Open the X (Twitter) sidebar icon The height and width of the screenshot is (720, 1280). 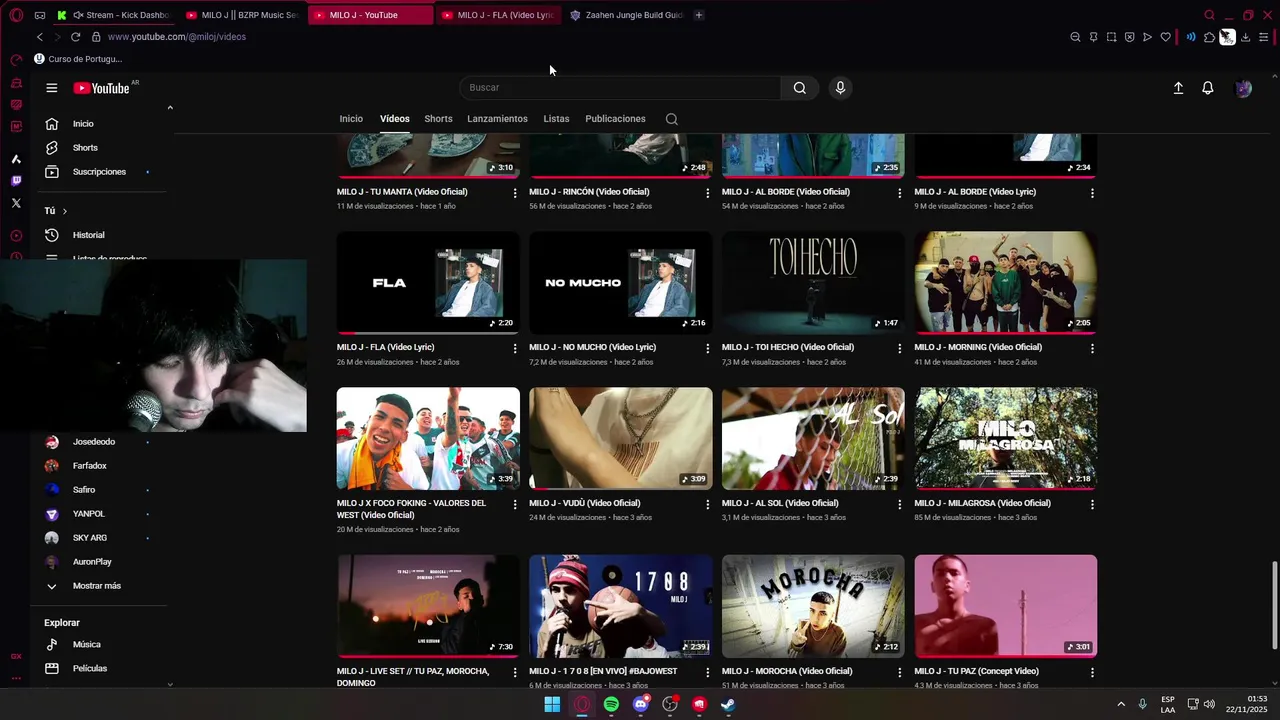point(16,203)
